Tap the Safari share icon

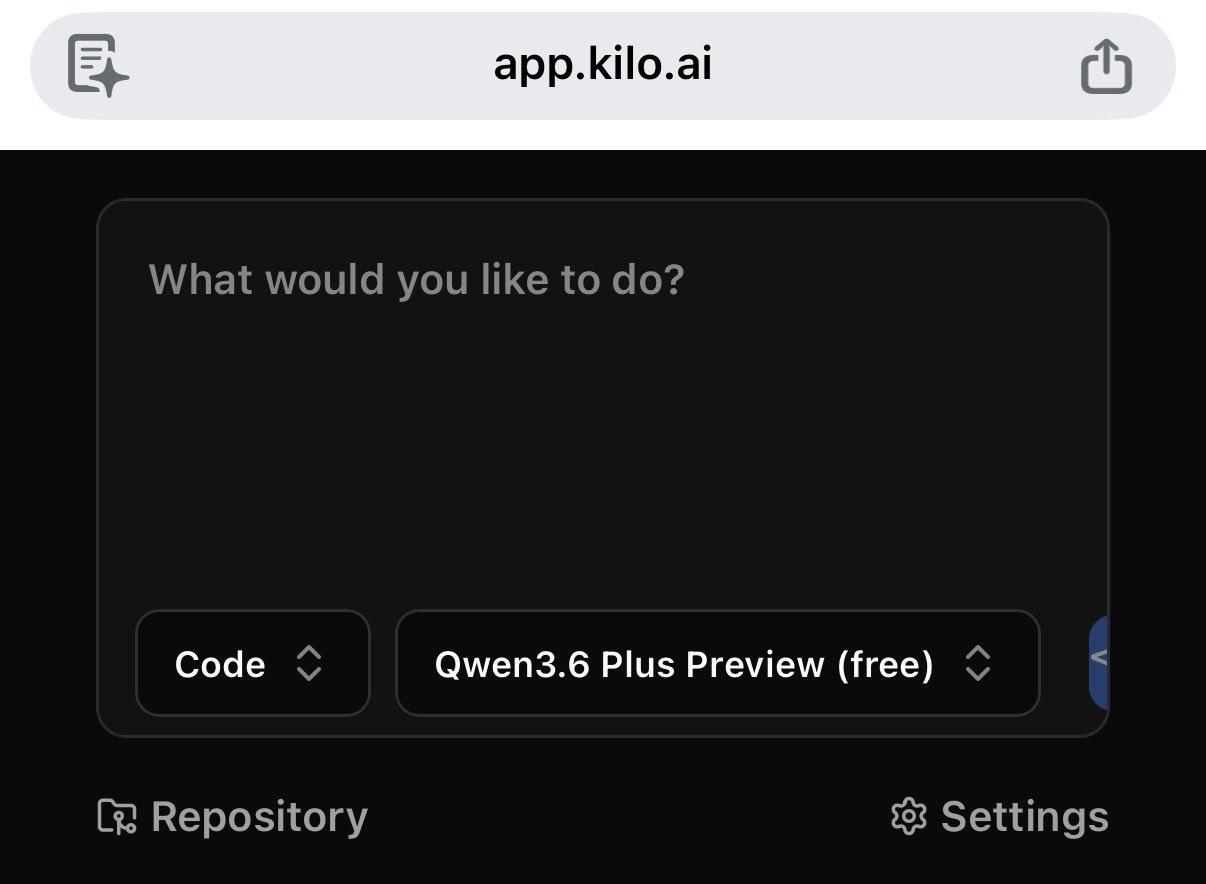pyautogui.click(x=1106, y=66)
